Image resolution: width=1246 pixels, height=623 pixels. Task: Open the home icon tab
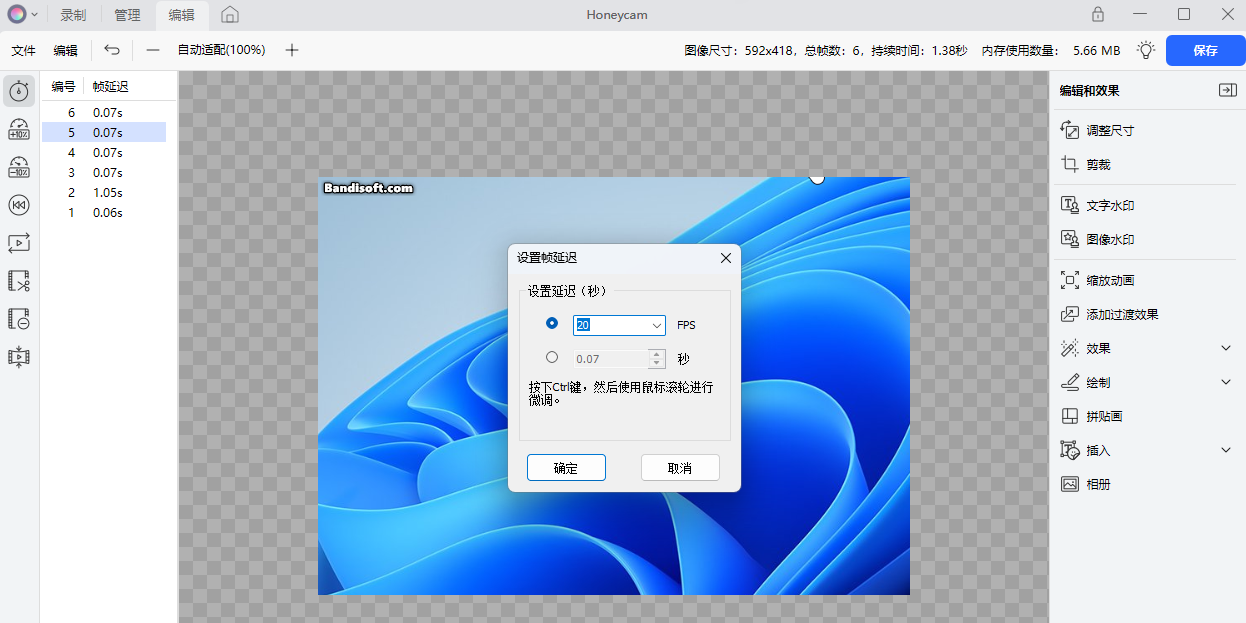230,15
